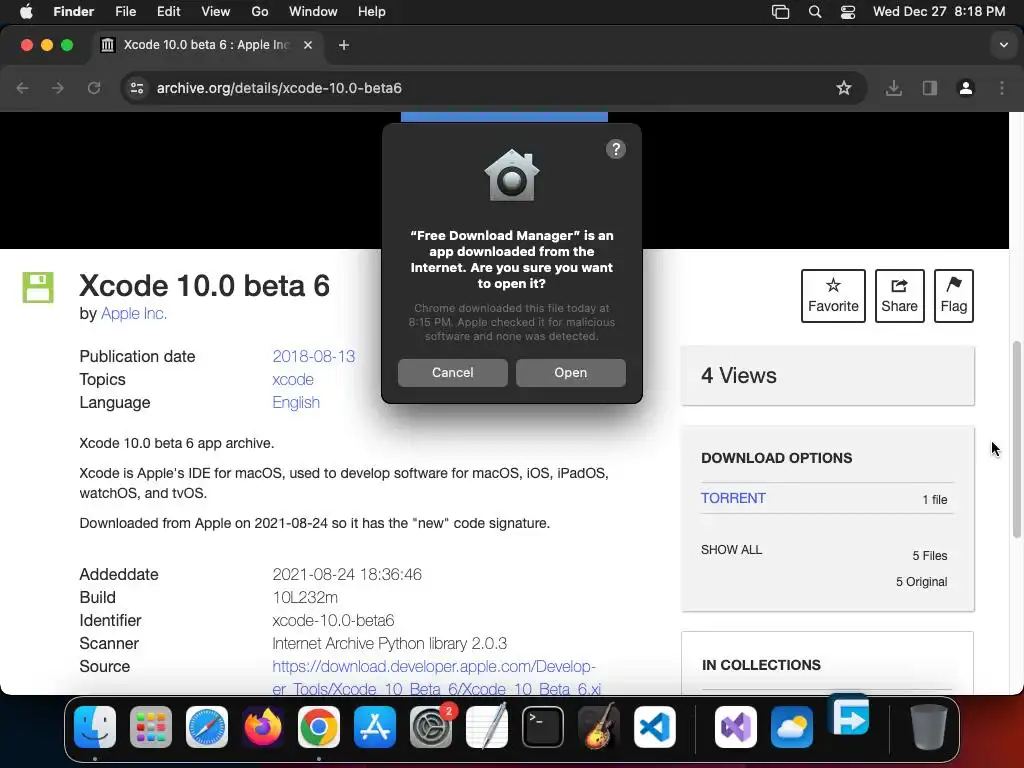This screenshot has height=768, width=1024.
Task: Open the cloud weather app in Dock
Action: click(x=792, y=727)
